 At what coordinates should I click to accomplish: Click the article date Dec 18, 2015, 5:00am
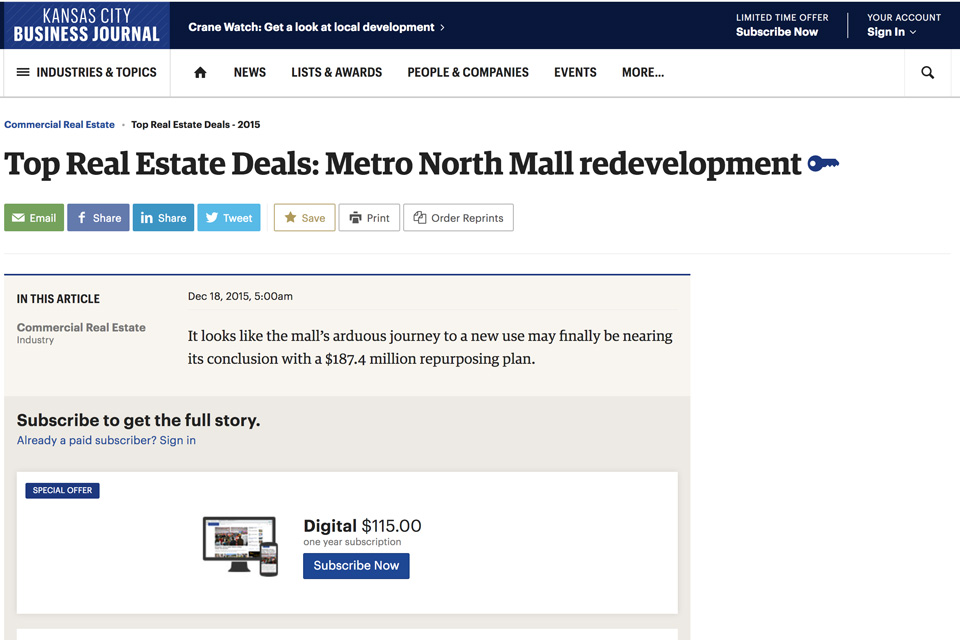coord(240,296)
